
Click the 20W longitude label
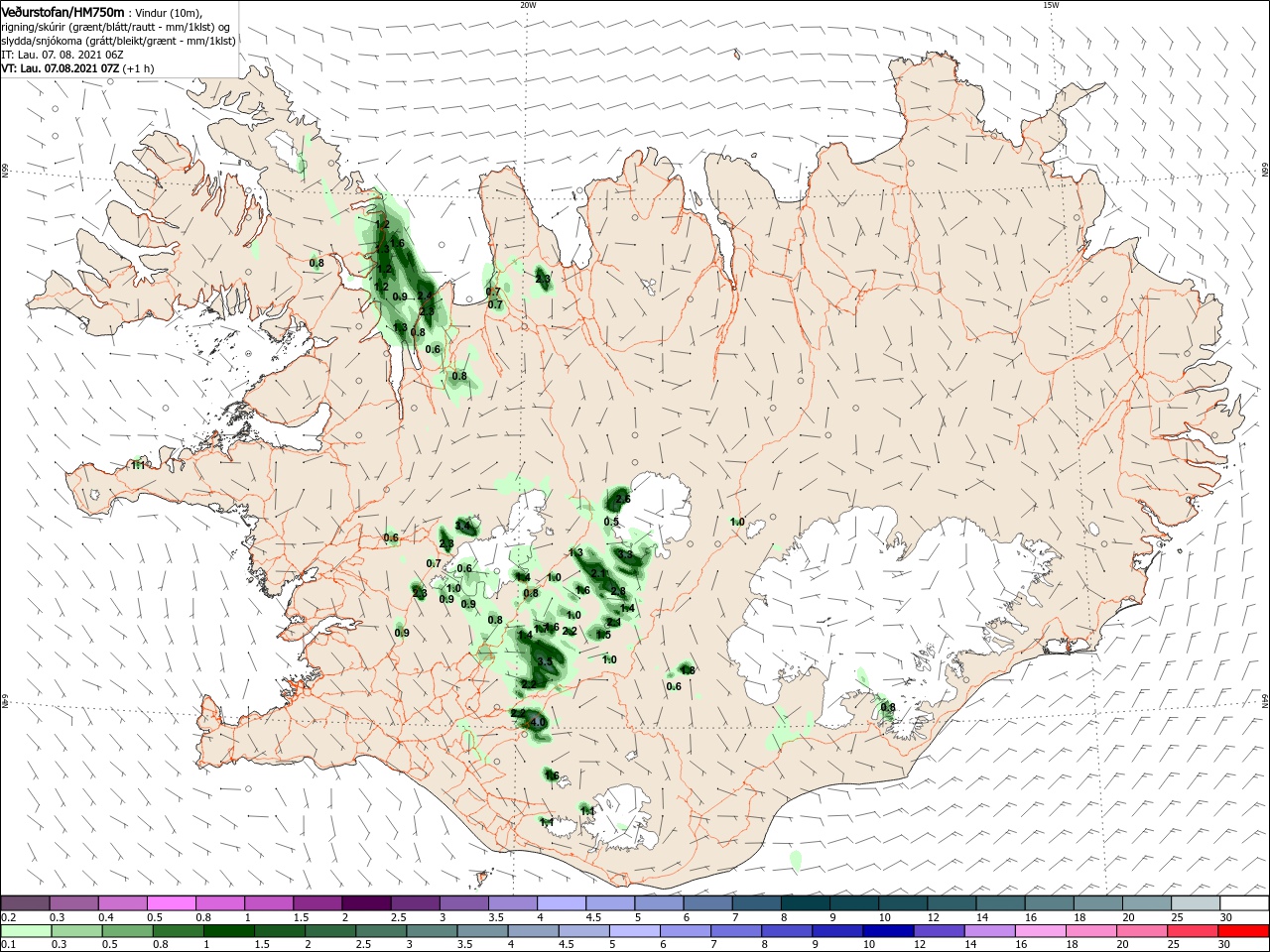[x=528, y=5]
